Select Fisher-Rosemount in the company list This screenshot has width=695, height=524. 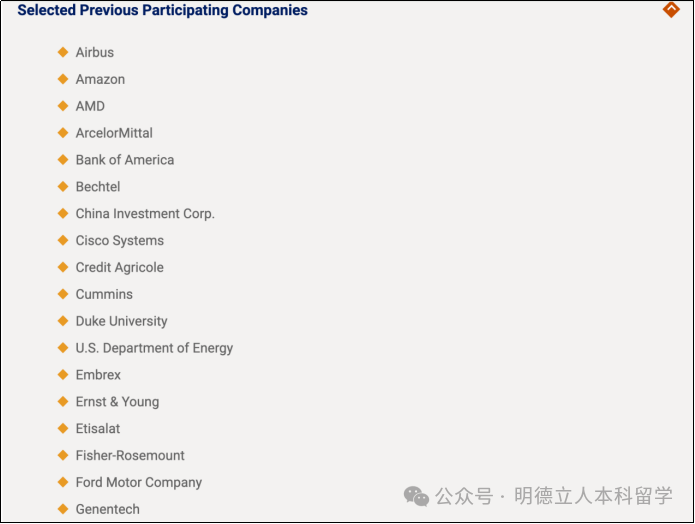coord(130,455)
